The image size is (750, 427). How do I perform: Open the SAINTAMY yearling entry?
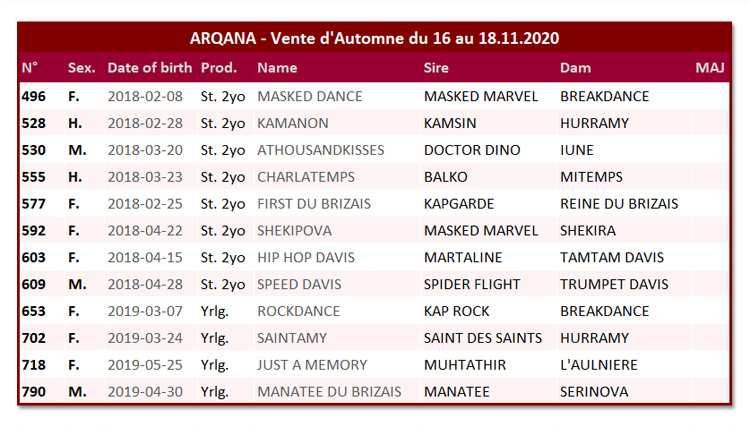click(x=292, y=338)
